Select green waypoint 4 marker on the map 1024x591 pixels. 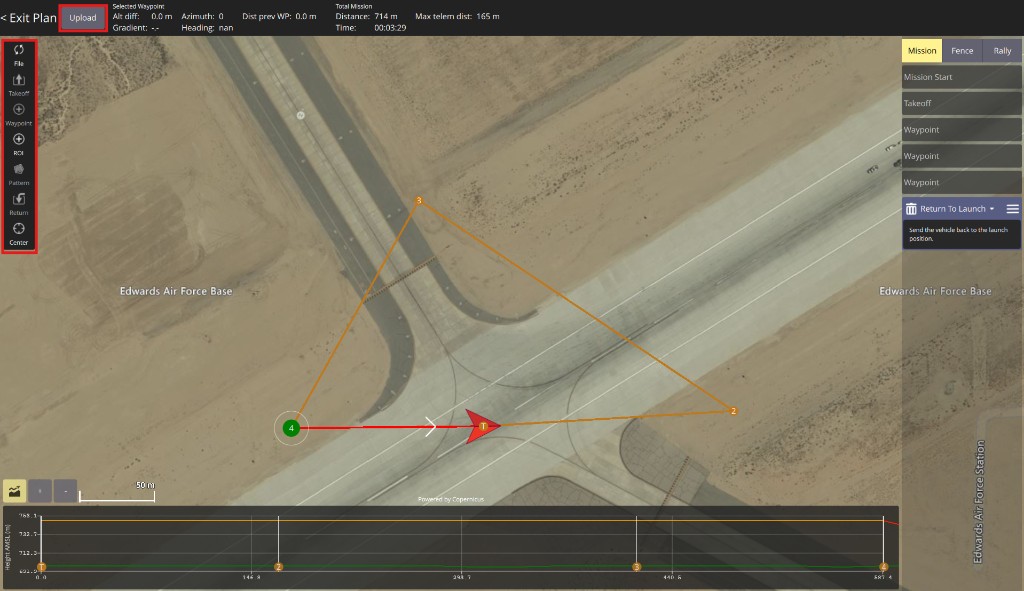(x=291, y=428)
